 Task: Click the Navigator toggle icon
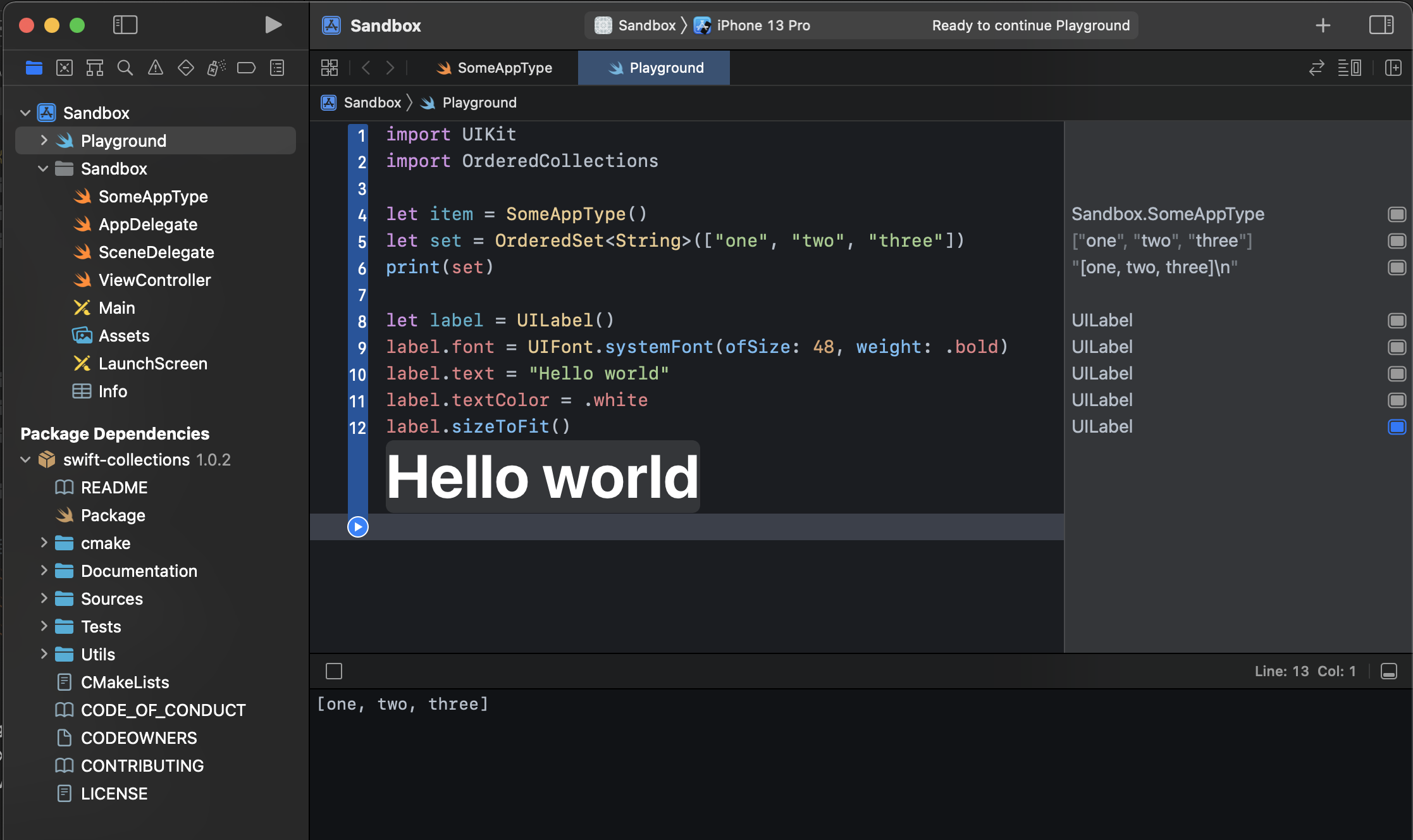125,25
